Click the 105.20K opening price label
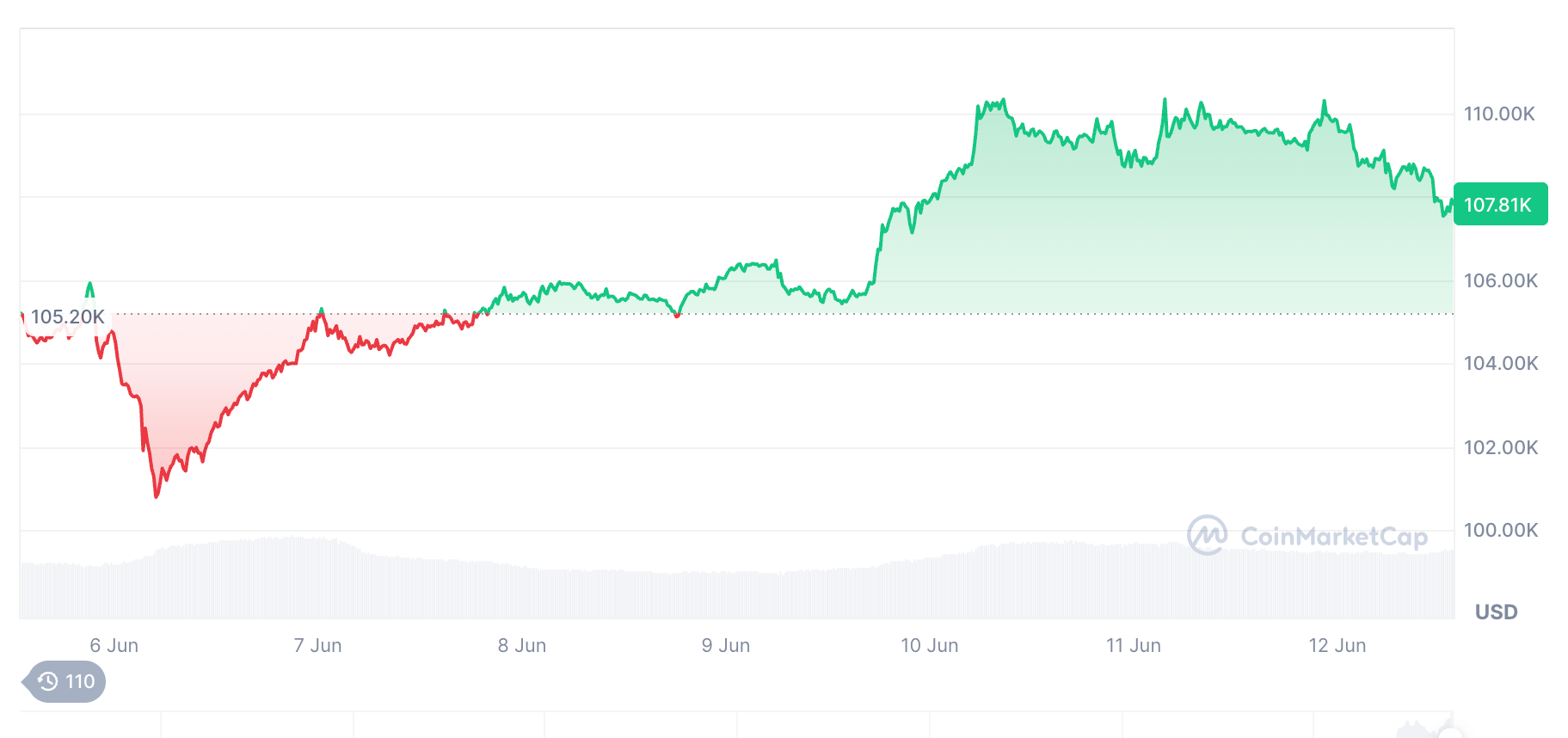The image size is (1568, 738). click(67, 317)
